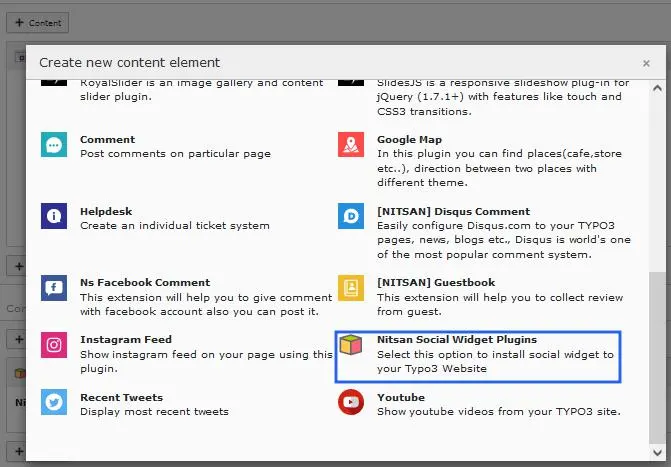Screen dimensions: 671x467
Task: Click 'Create new content element' dialog title
Action: tap(130, 62)
